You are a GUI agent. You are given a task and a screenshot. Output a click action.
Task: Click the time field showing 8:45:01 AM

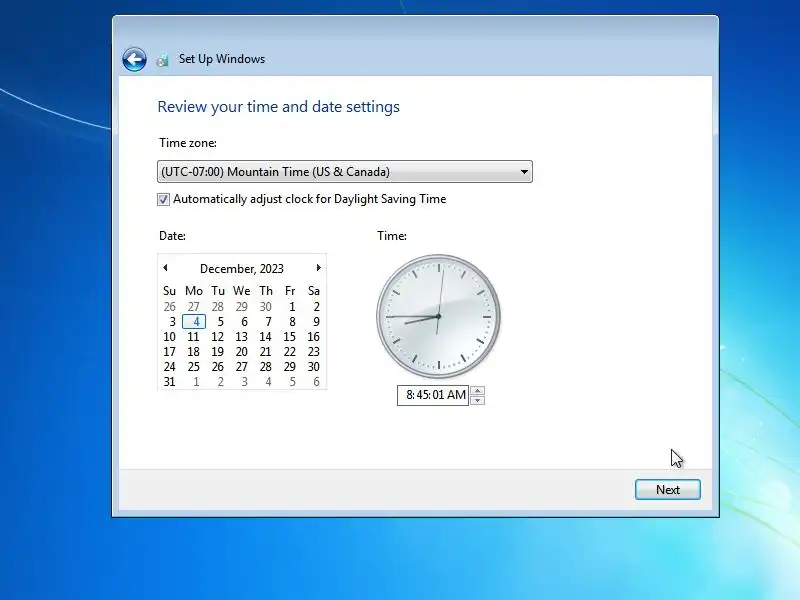pos(433,395)
